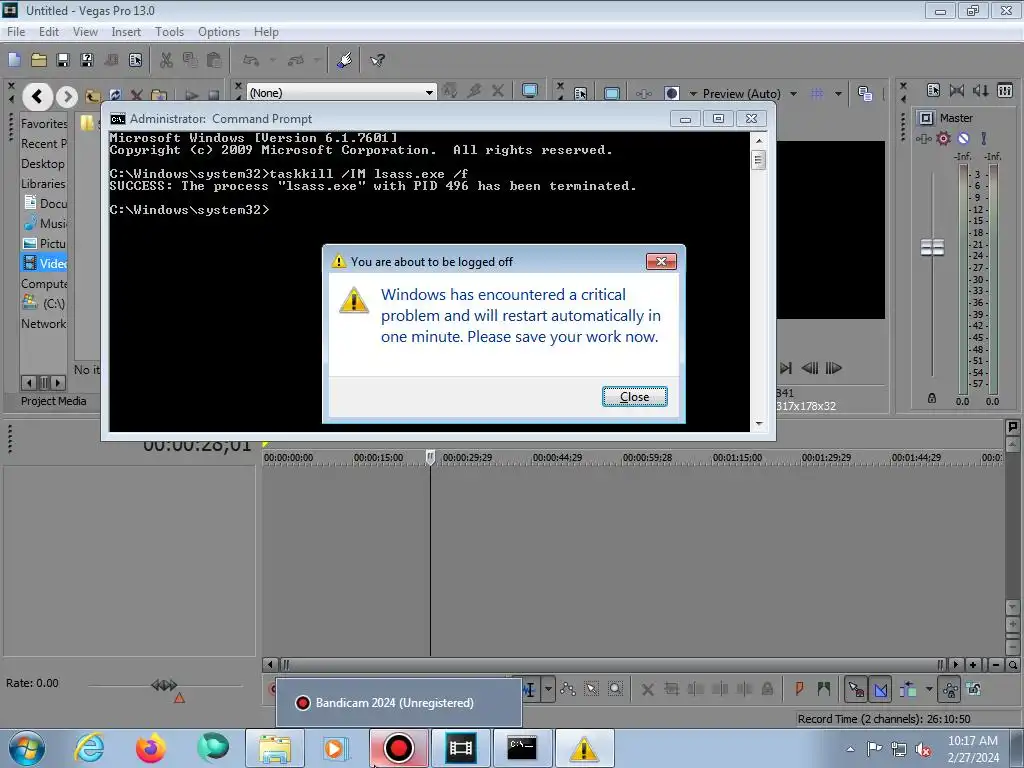
Task: Click the Cut scissors icon
Action: coord(167,61)
